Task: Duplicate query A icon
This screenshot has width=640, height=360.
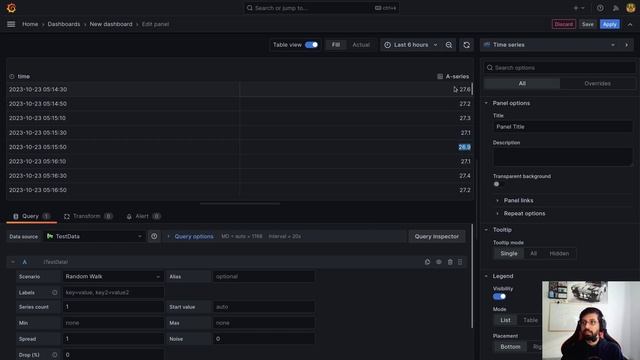Action: [x=427, y=262]
